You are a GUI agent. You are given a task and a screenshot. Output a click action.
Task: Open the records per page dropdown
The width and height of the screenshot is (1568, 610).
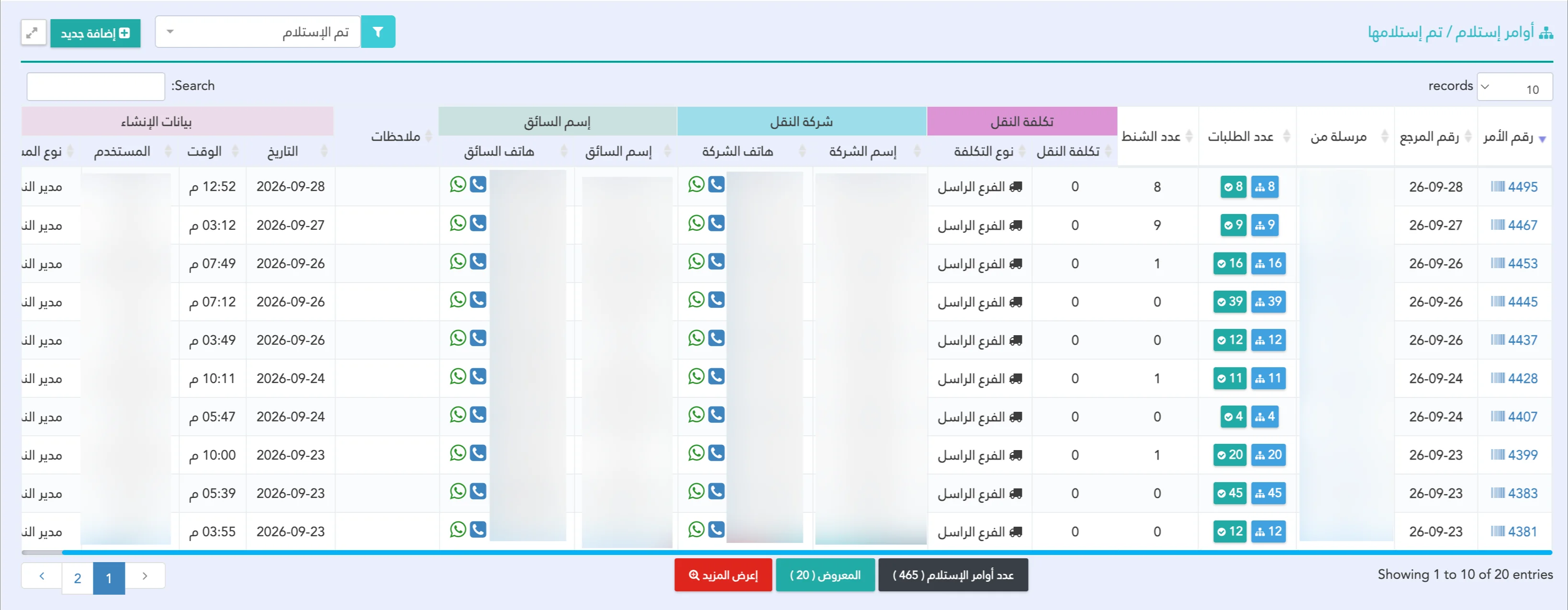point(1515,87)
